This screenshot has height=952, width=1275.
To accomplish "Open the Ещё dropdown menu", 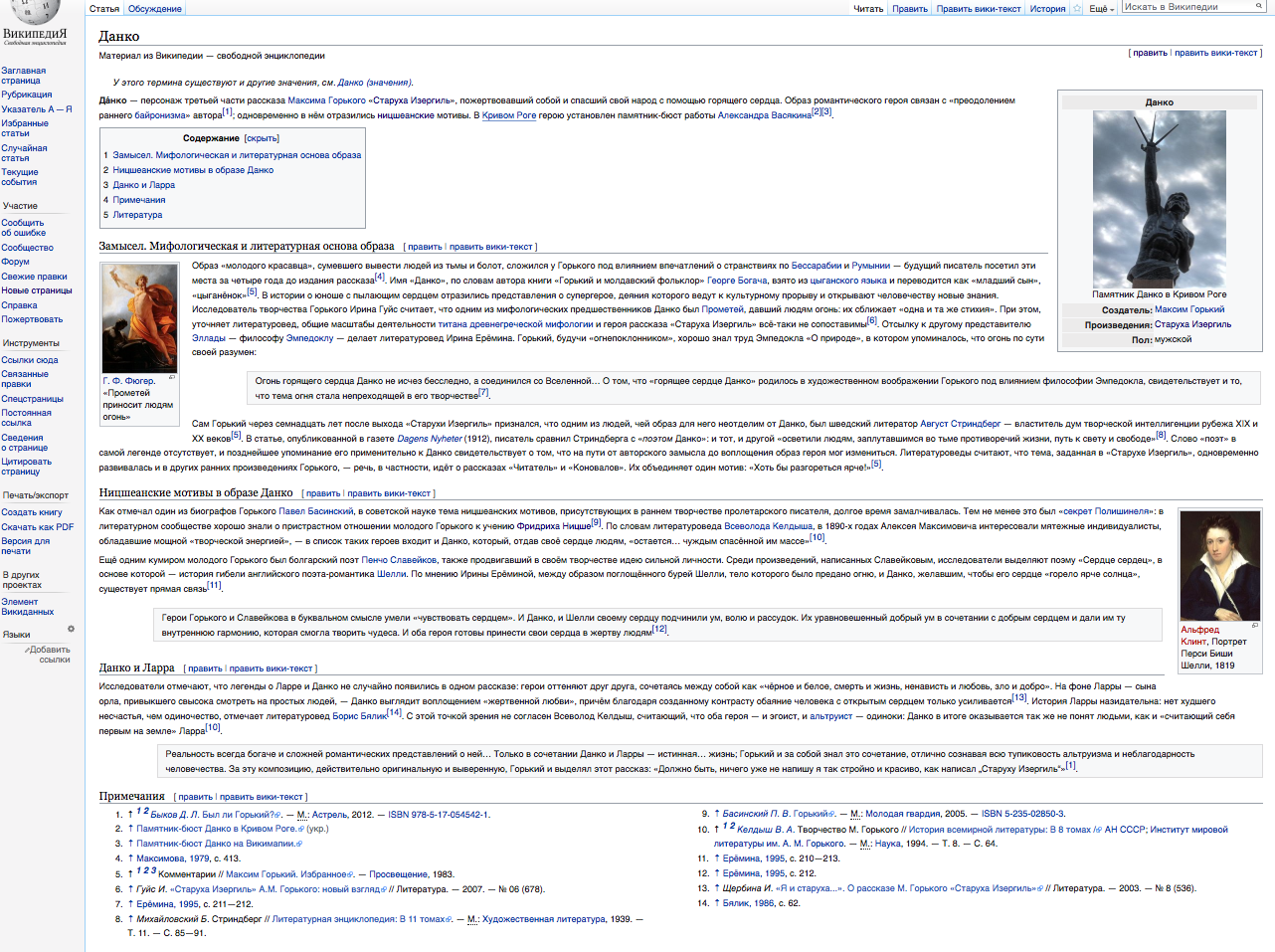I will [1101, 9].
